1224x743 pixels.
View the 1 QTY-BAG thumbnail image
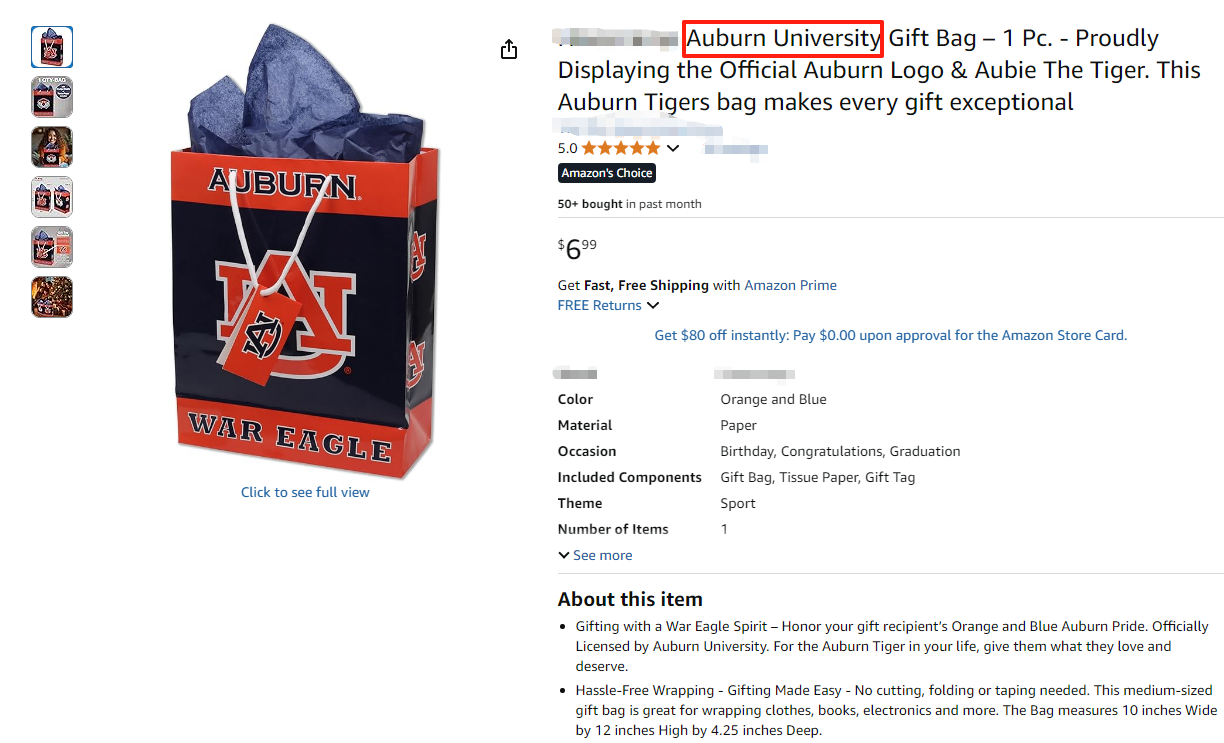pos(52,97)
